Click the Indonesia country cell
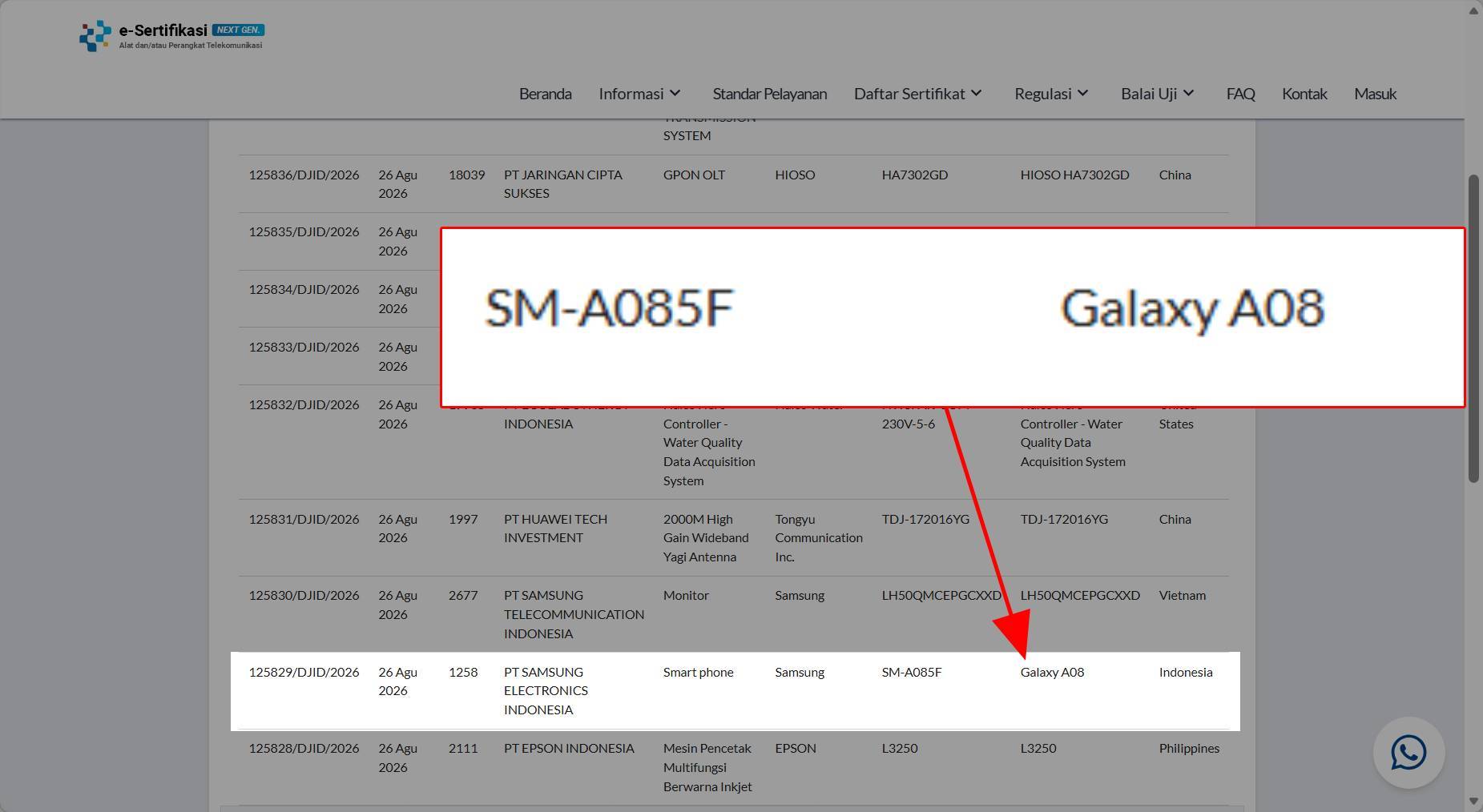 click(x=1186, y=672)
